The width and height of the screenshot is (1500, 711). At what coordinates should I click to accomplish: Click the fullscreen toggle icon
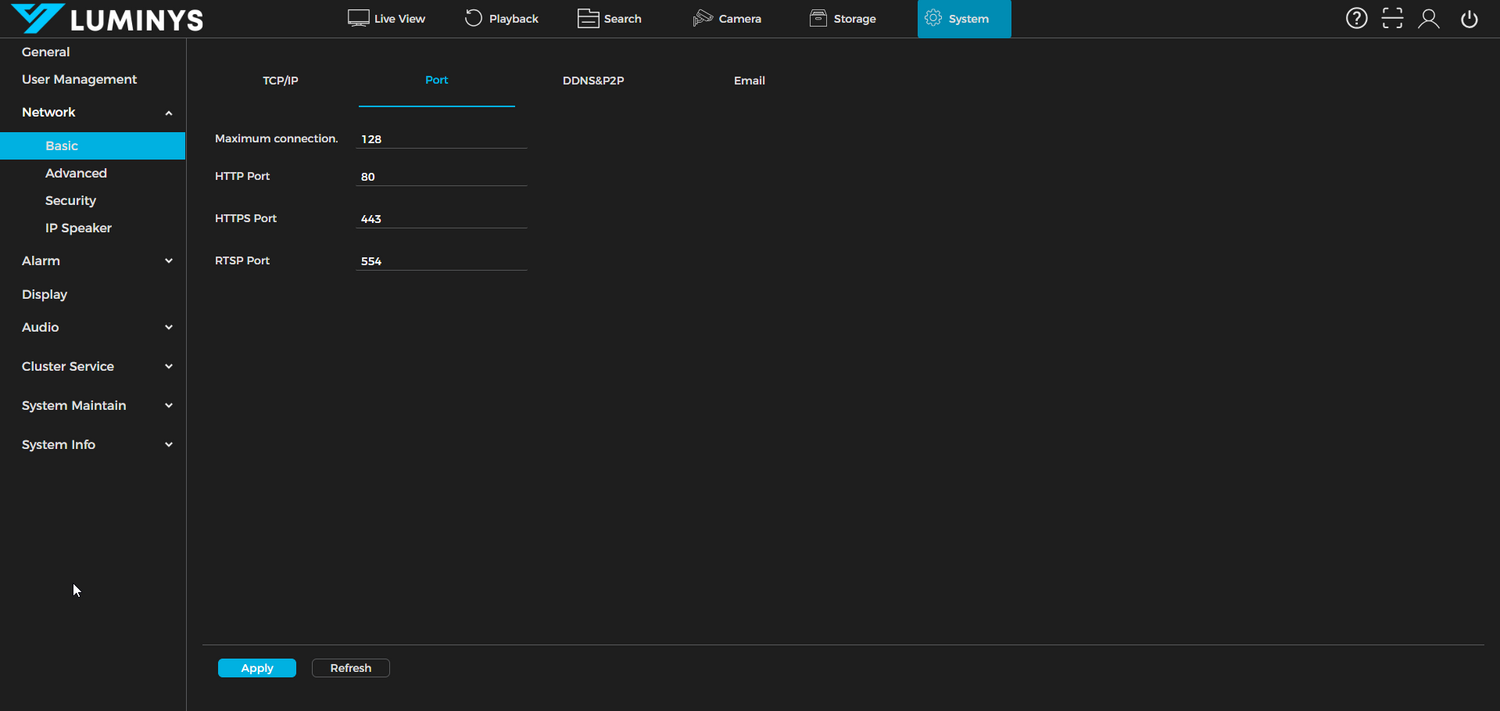[1392, 18]
